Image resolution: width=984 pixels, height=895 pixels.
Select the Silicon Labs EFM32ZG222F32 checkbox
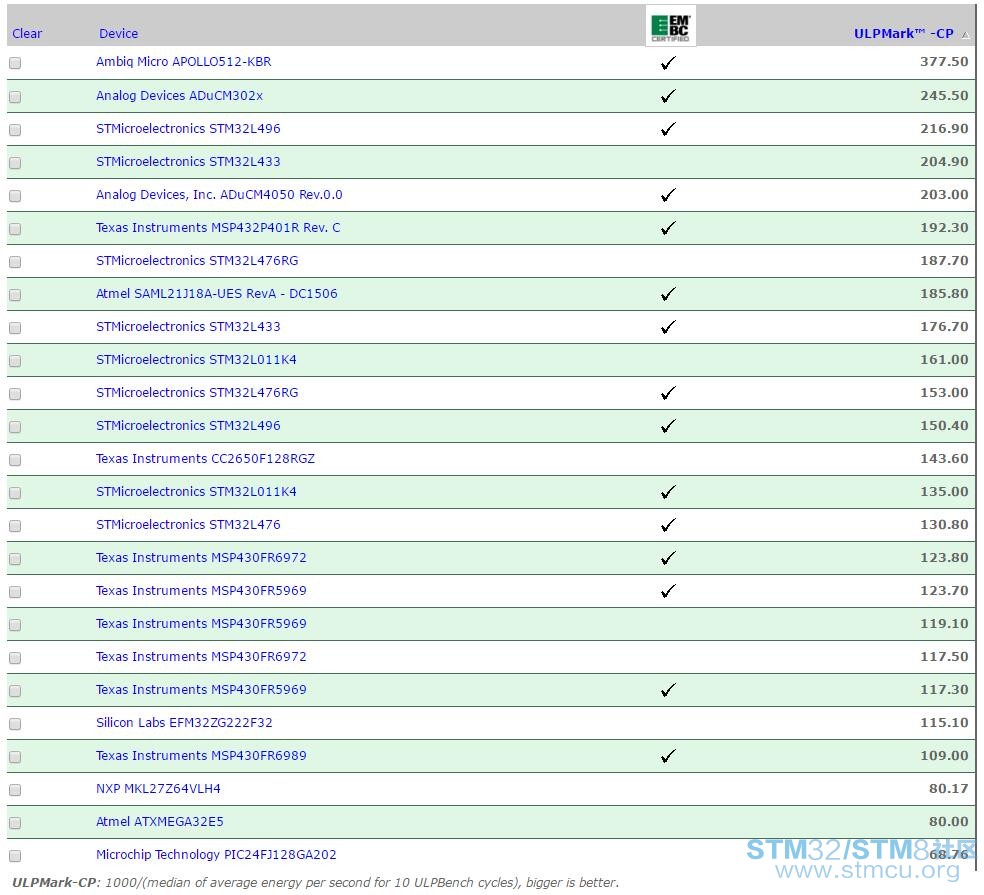15,724
